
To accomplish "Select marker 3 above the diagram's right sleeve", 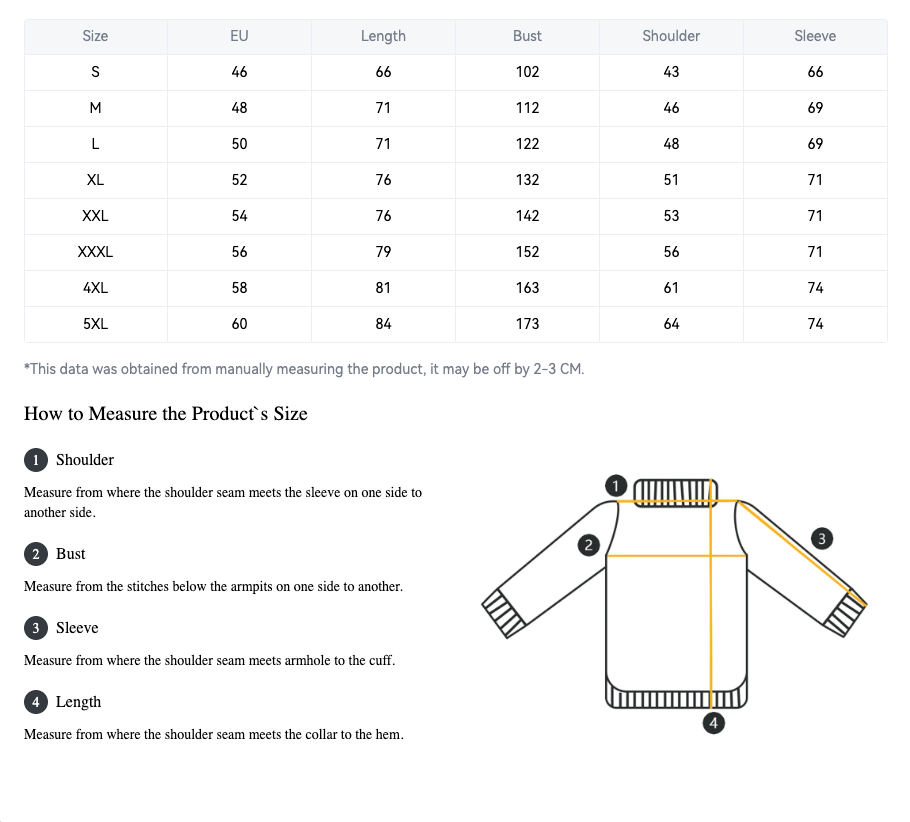I will [x=821, y=539].
